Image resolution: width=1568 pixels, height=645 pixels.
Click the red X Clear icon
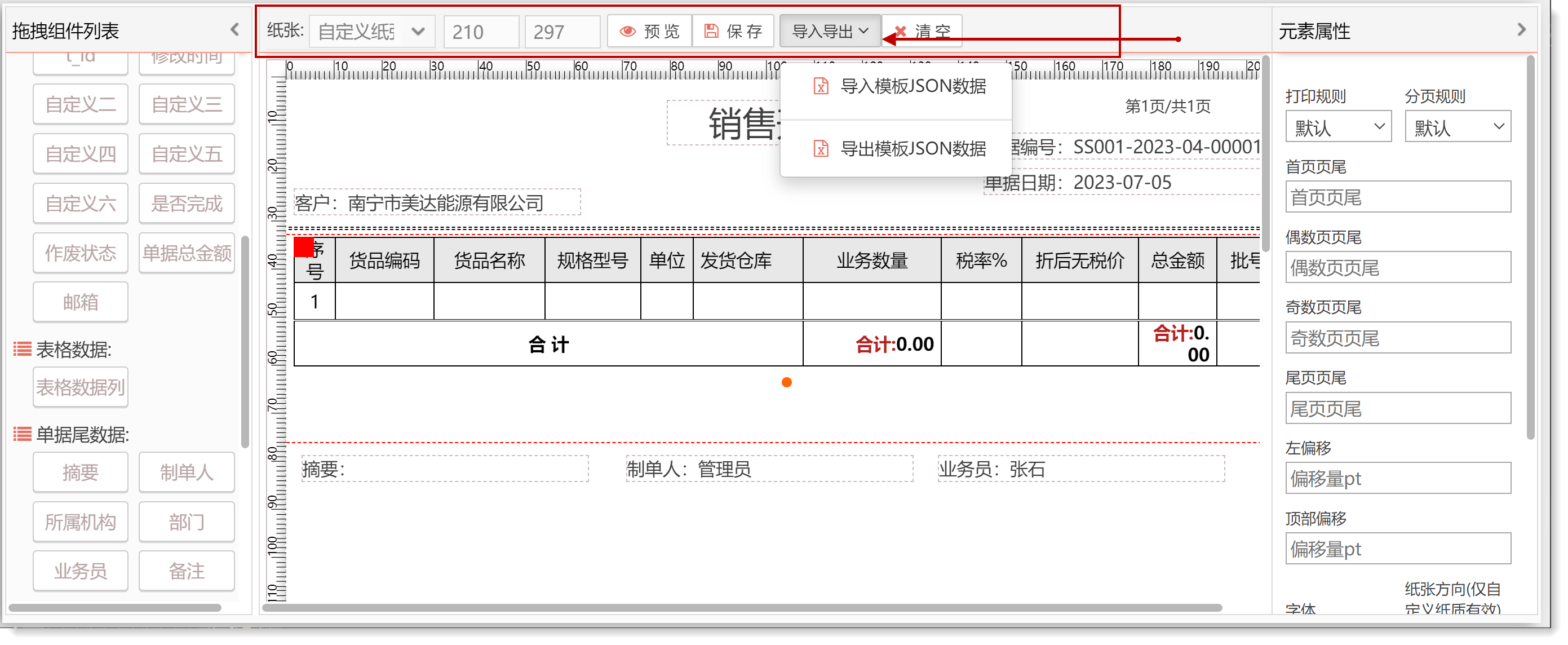[900, 31]
